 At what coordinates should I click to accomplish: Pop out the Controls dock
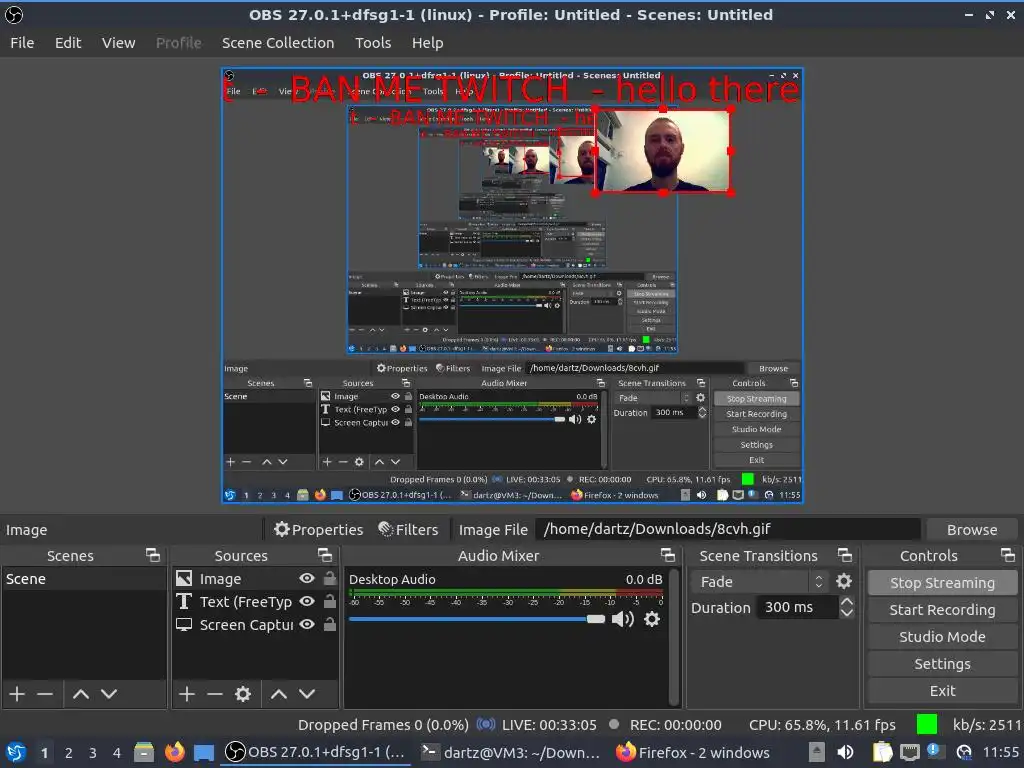tap(1008, 556)
